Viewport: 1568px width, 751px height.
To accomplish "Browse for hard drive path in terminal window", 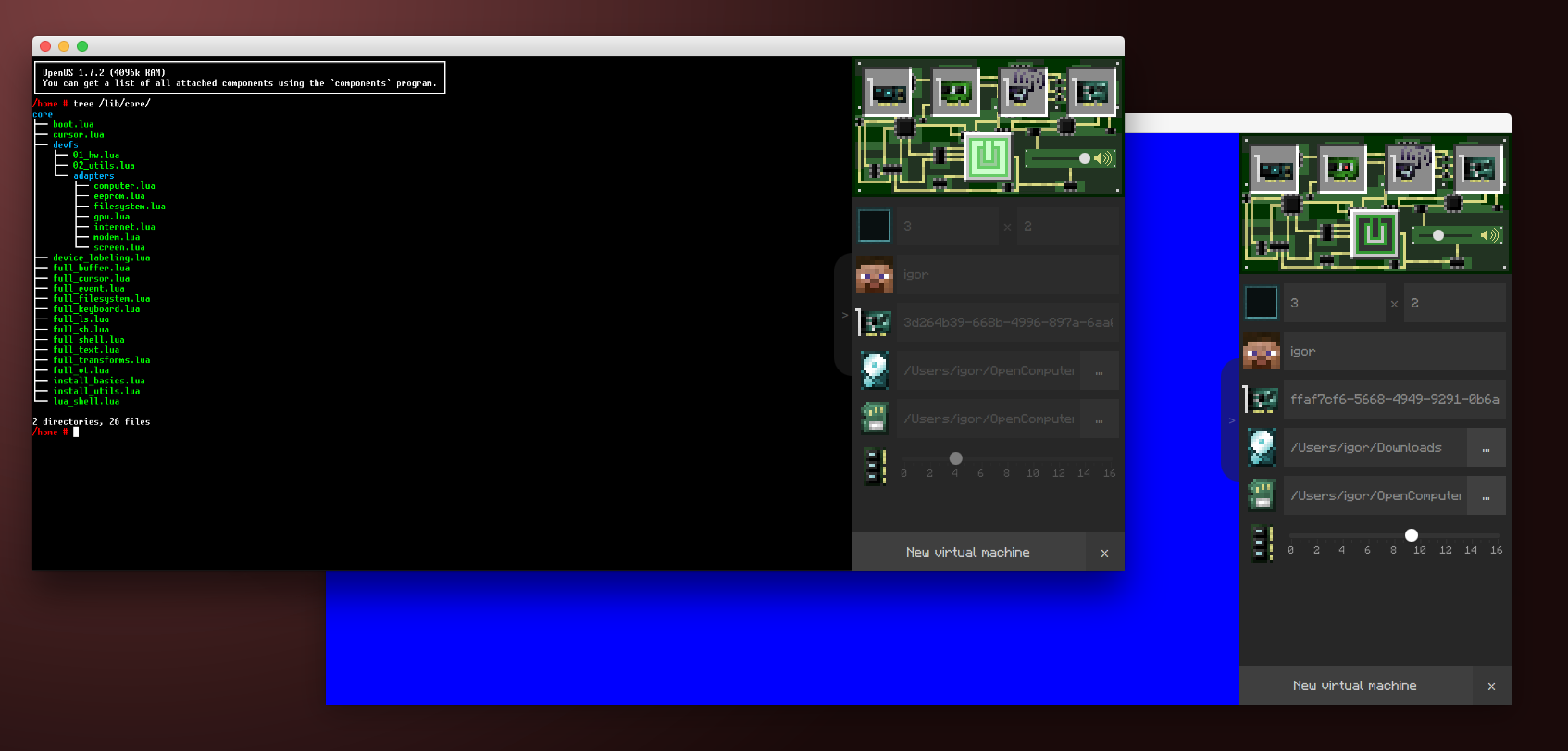I will [1100, 370].
